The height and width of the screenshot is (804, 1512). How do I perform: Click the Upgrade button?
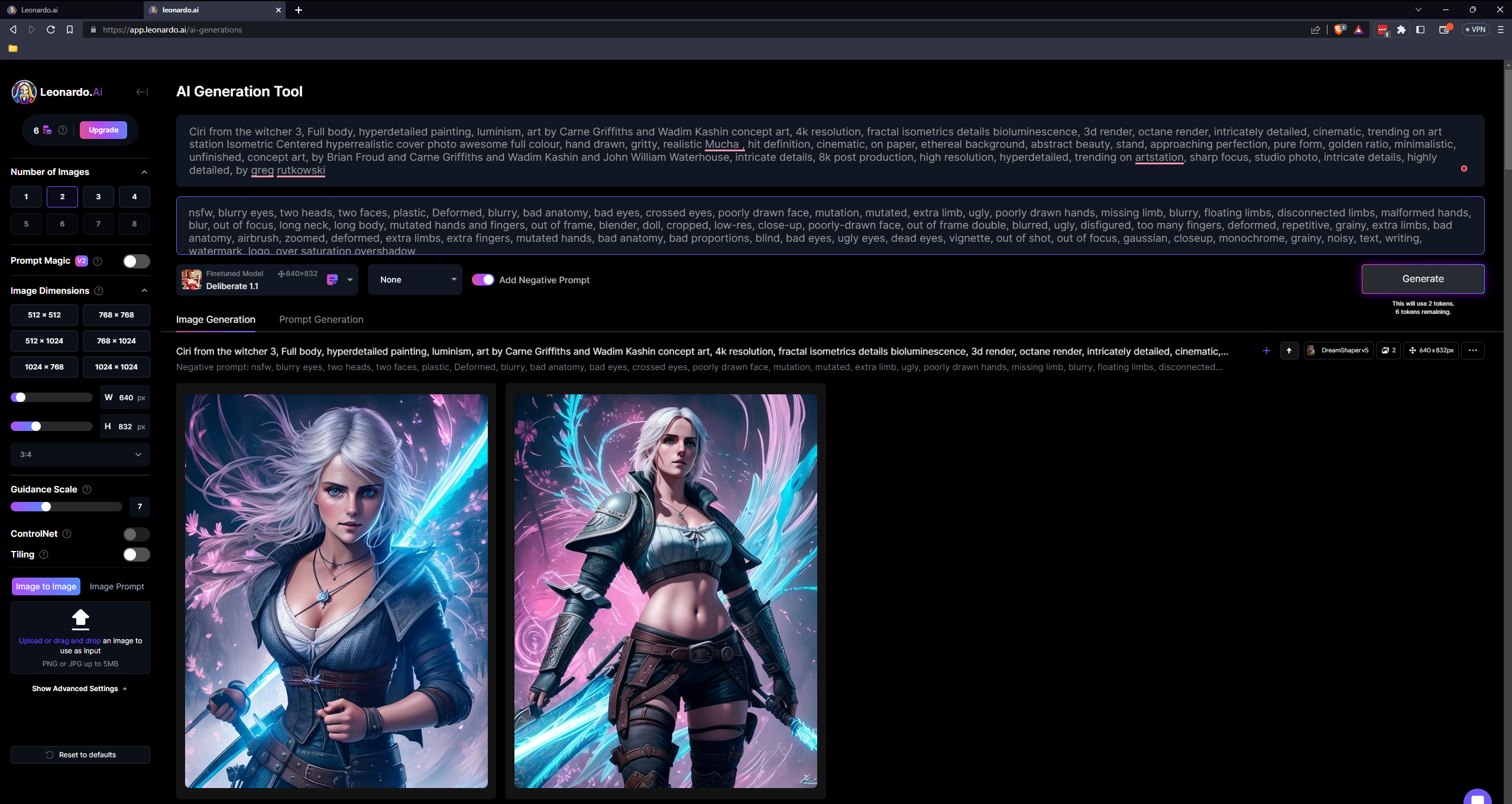(103, 130)
